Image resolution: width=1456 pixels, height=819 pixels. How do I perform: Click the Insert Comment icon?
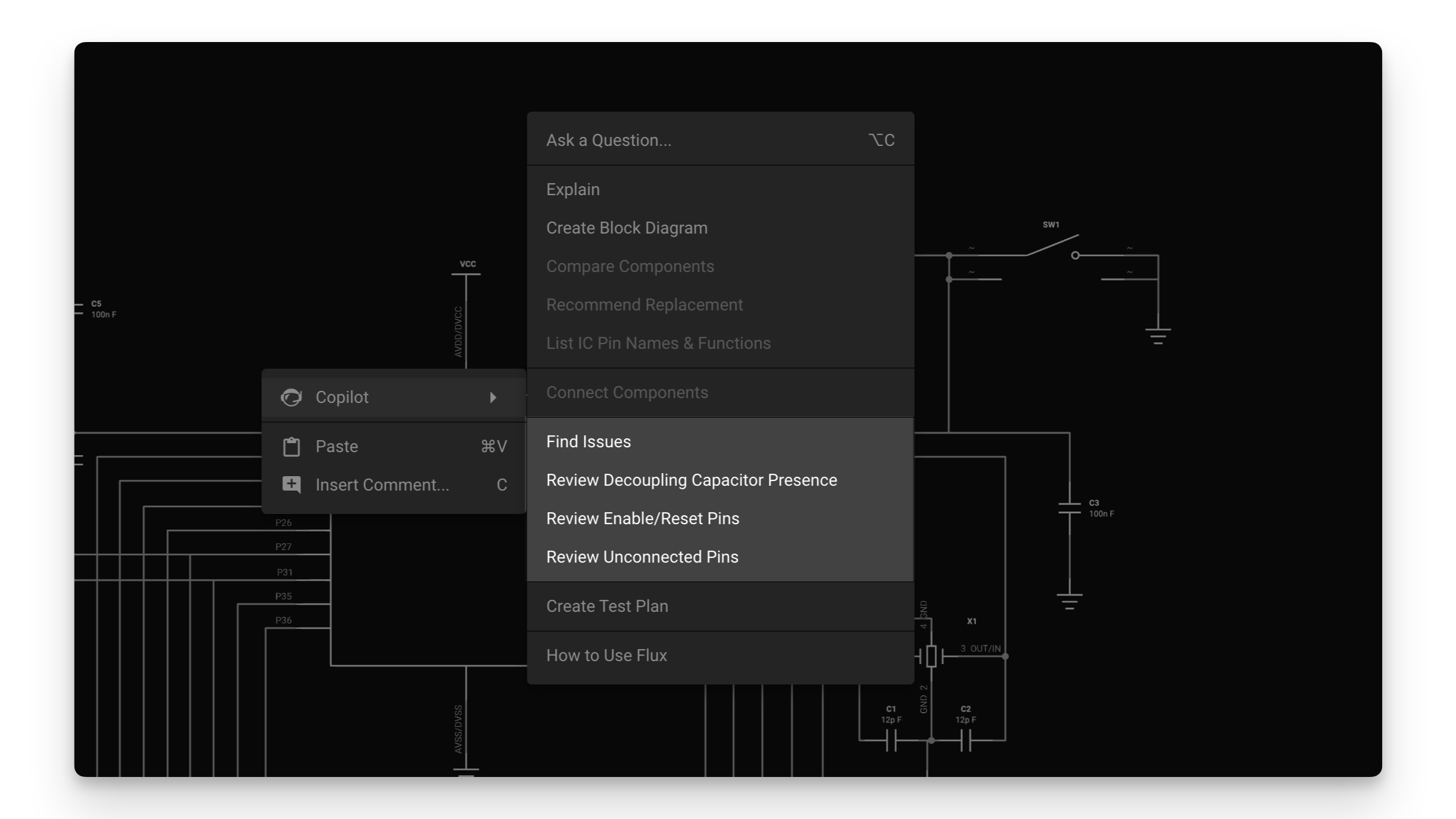291,485
